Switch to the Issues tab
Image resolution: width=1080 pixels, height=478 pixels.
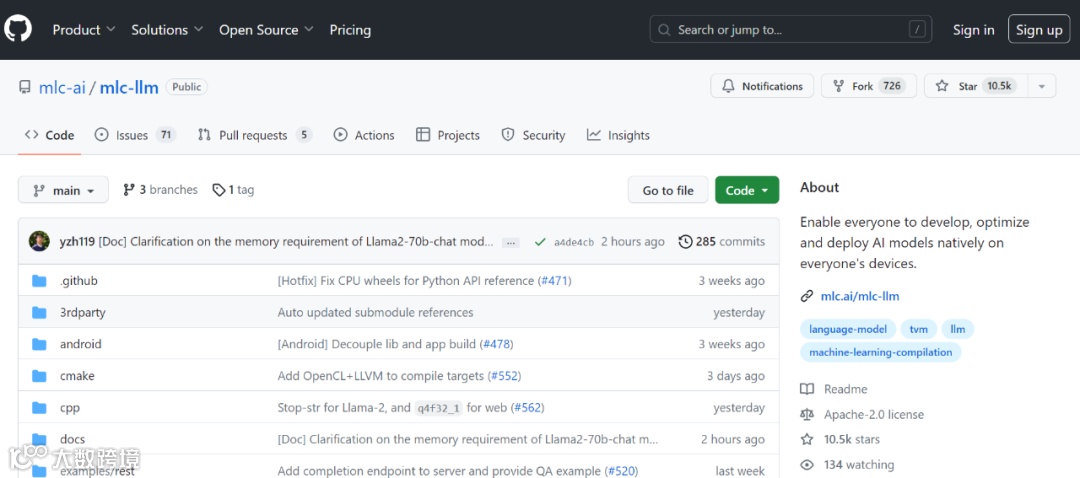coord(135,135)
